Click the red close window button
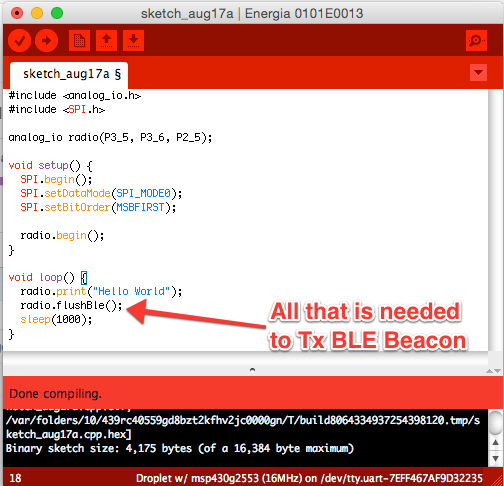 coord(17,13)
